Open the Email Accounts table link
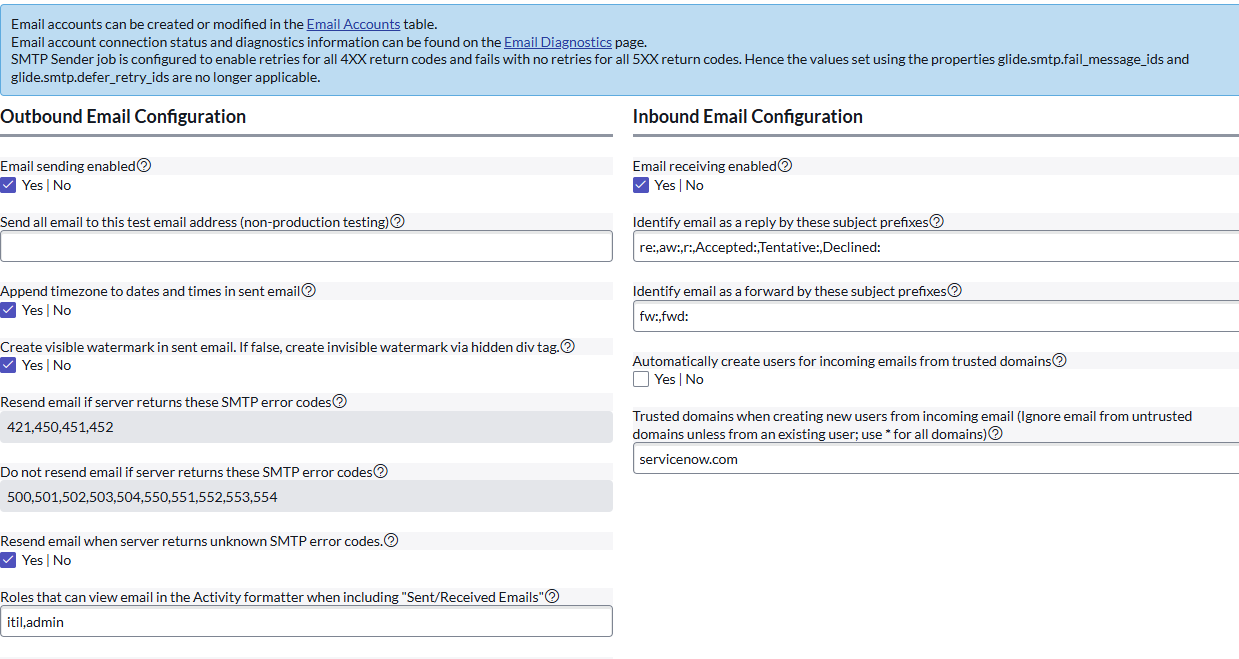 pos(353,24)
